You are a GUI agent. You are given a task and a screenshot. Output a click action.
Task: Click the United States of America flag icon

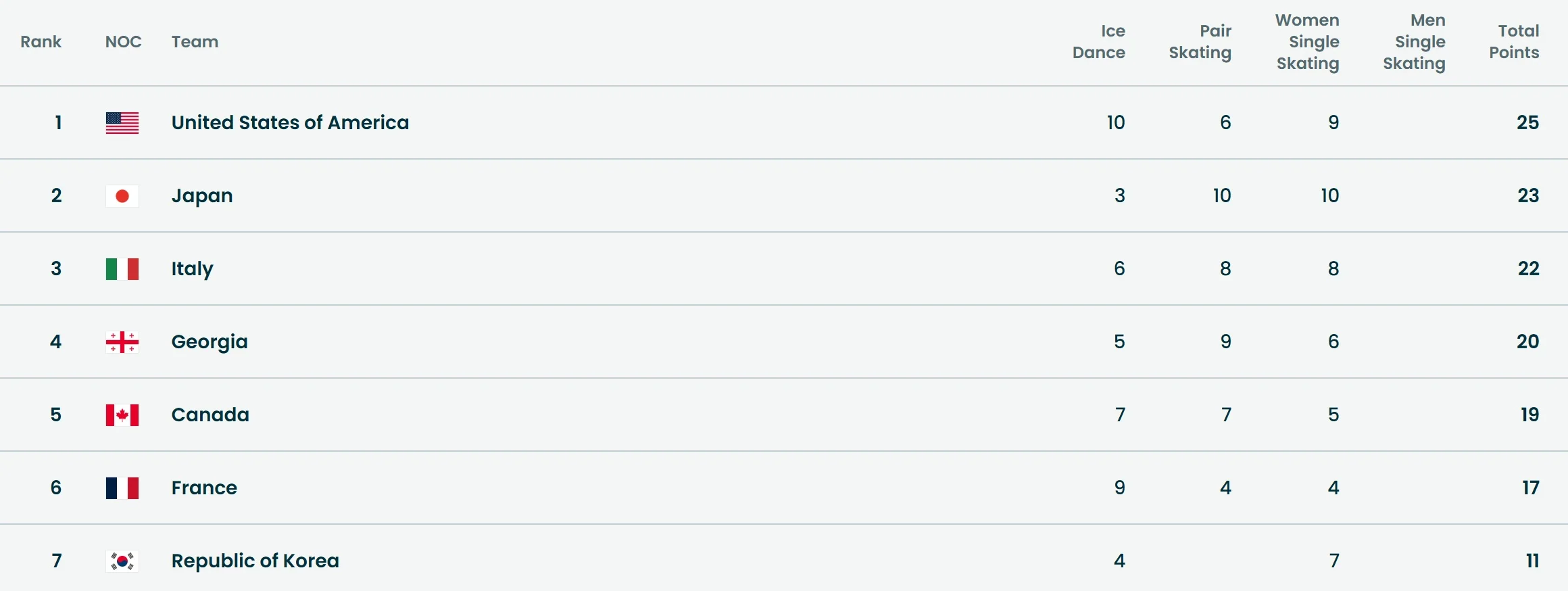click(x=122, y=122)
